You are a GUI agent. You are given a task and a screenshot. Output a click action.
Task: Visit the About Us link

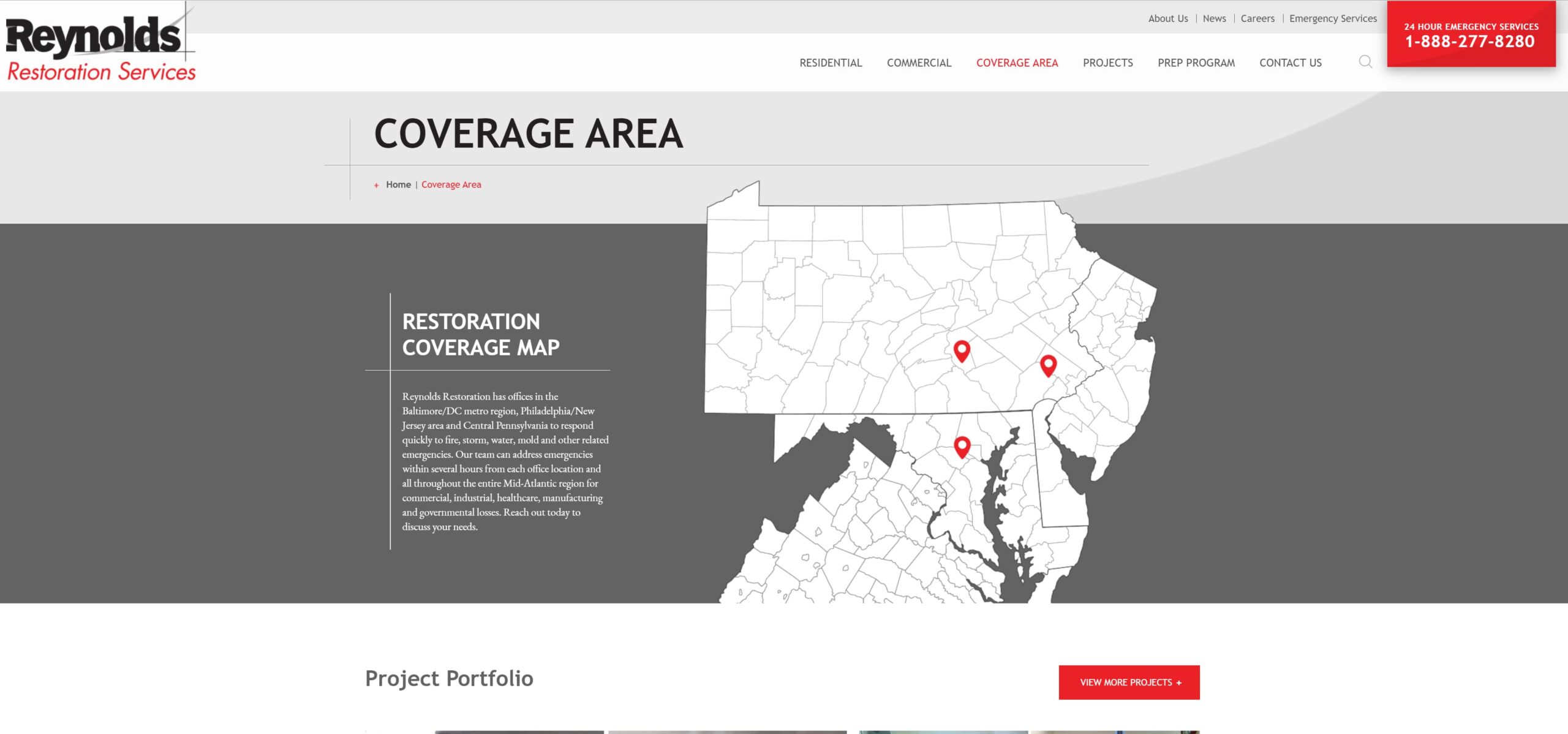[x=1167, y=18]
